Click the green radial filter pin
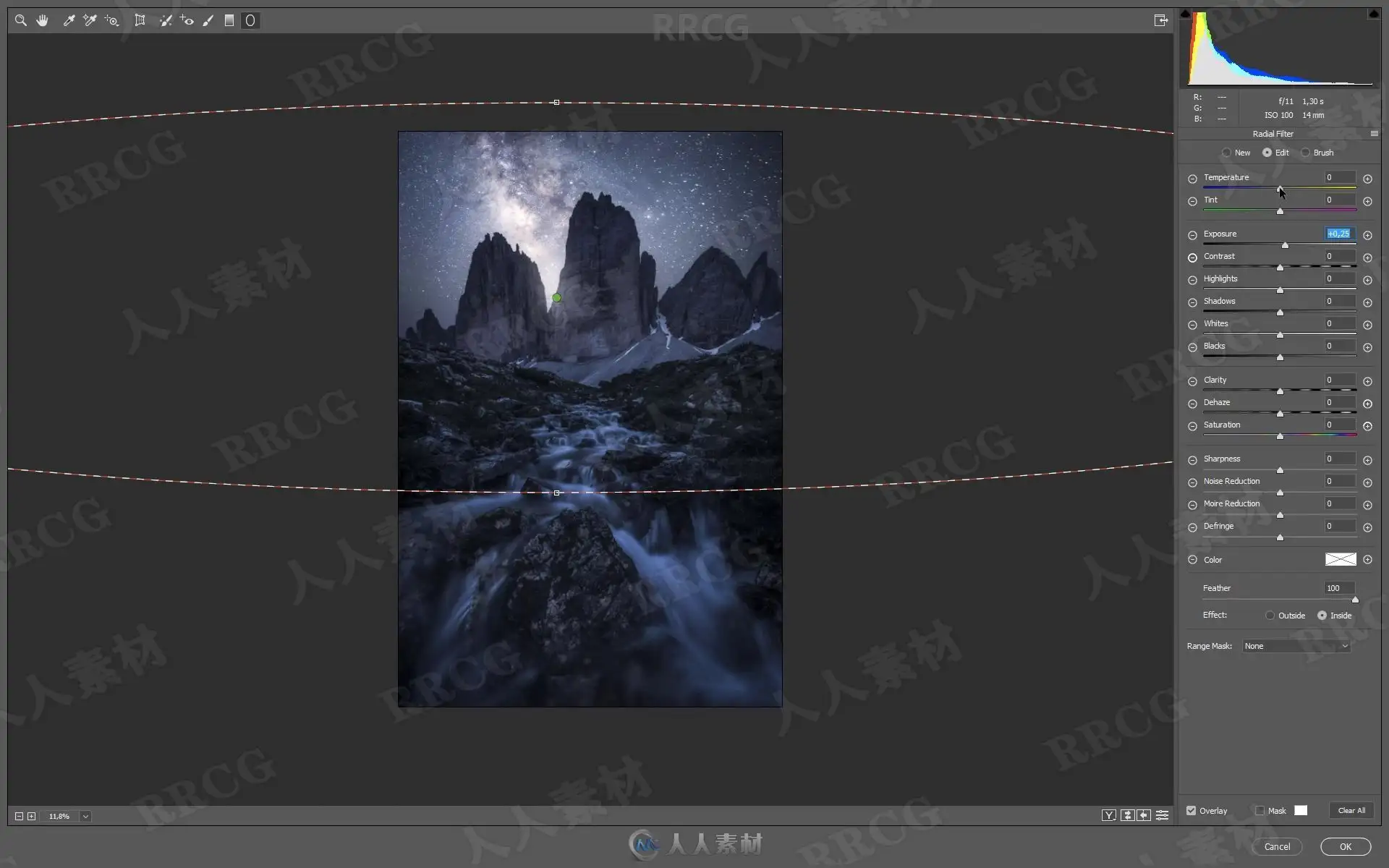1389x868 pixels. (x=556, y=297)
